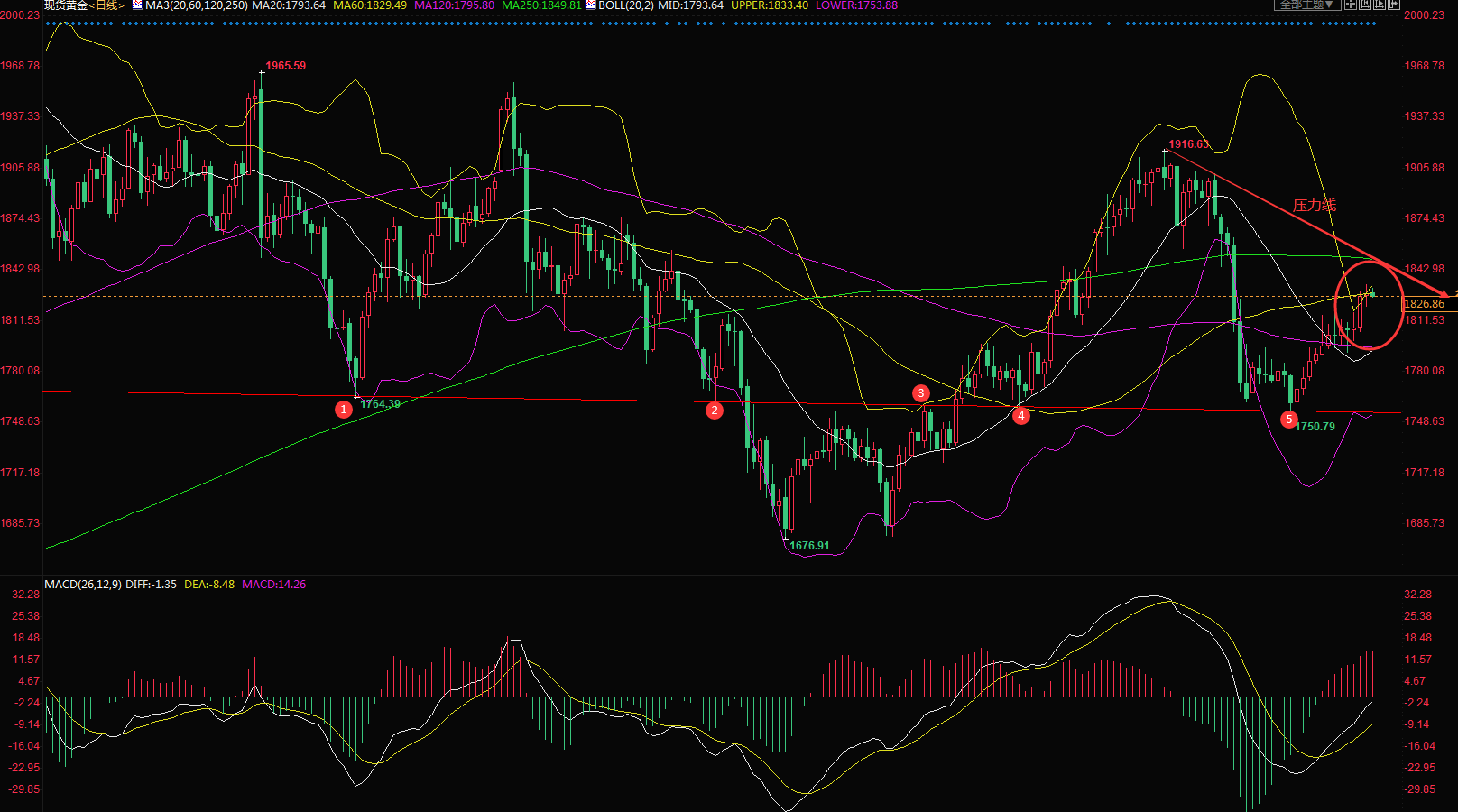Click 1685.73 on the left price axis
Viewport: 1458px width, 812px height.
click(20, 523)
